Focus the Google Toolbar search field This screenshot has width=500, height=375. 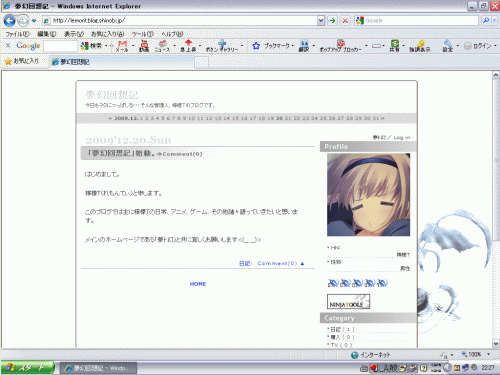(60, 46)
